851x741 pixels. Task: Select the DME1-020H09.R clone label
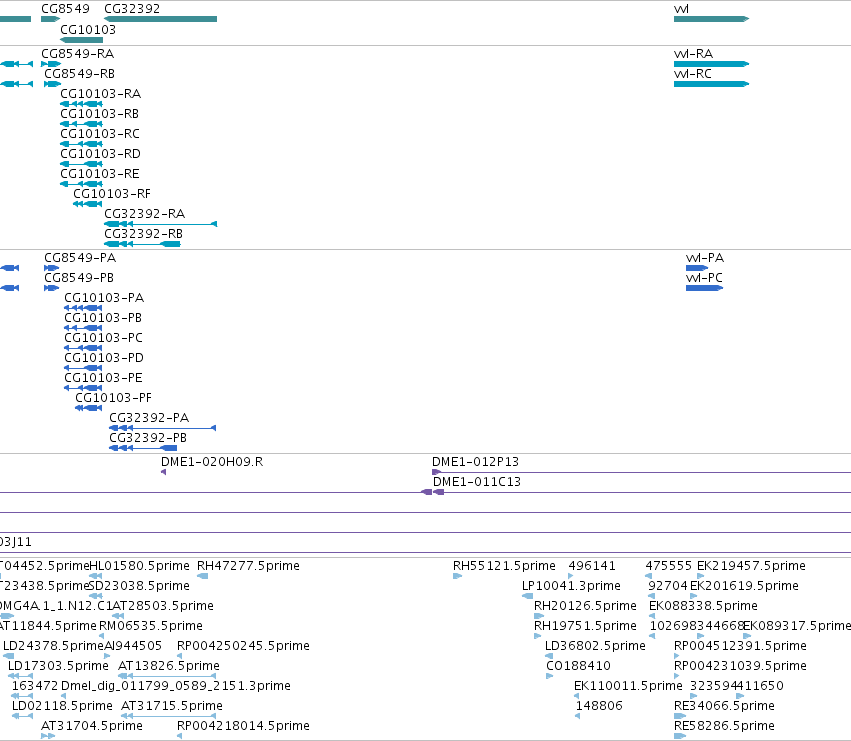pyautogui.click(x=212, y=462)
